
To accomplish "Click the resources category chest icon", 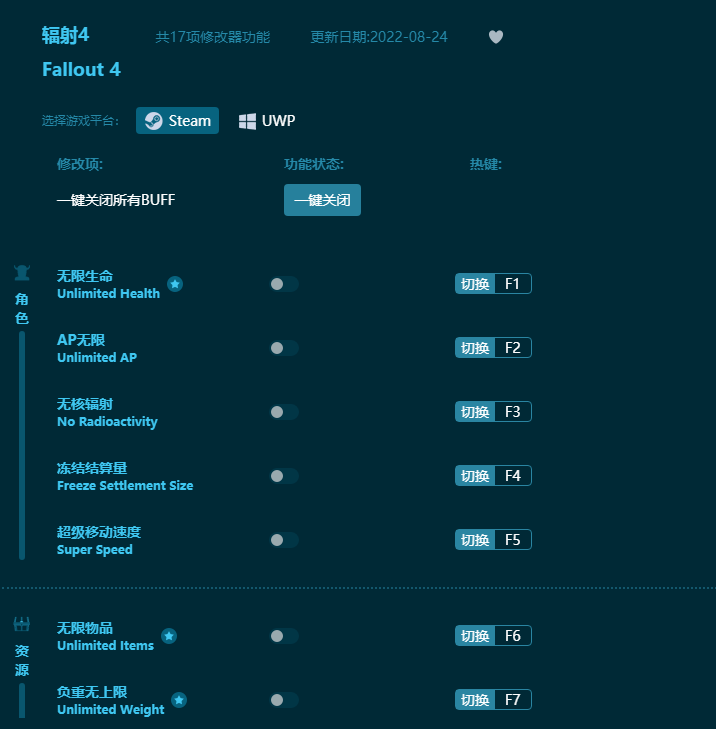I will [22, 624].
